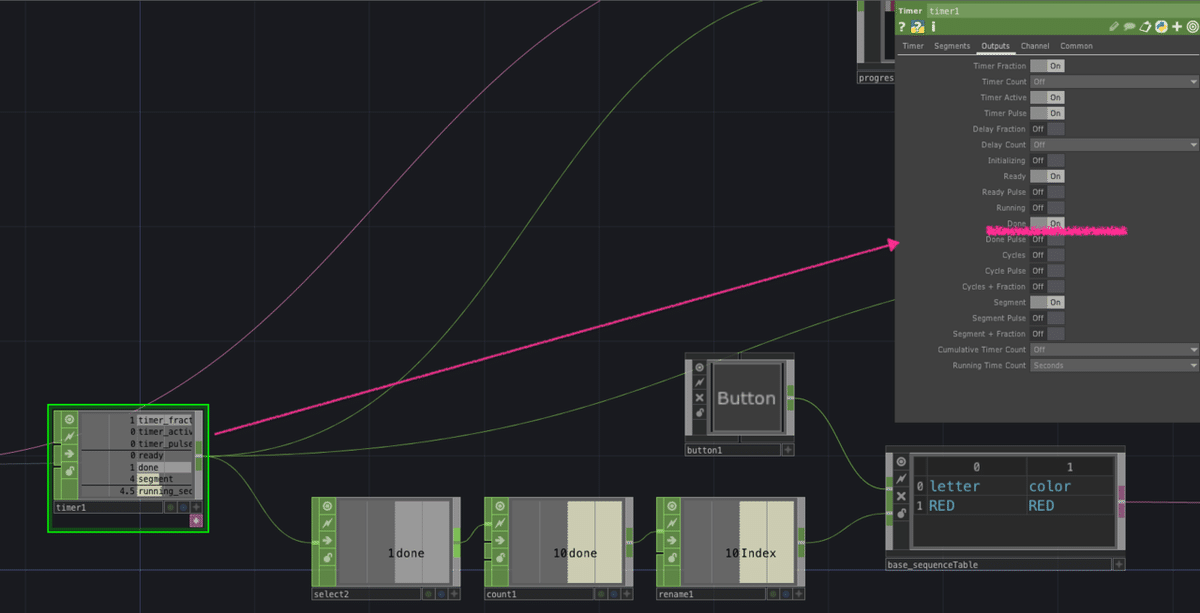Open Python icon beside the plus in header

[x=1161, y=27]
